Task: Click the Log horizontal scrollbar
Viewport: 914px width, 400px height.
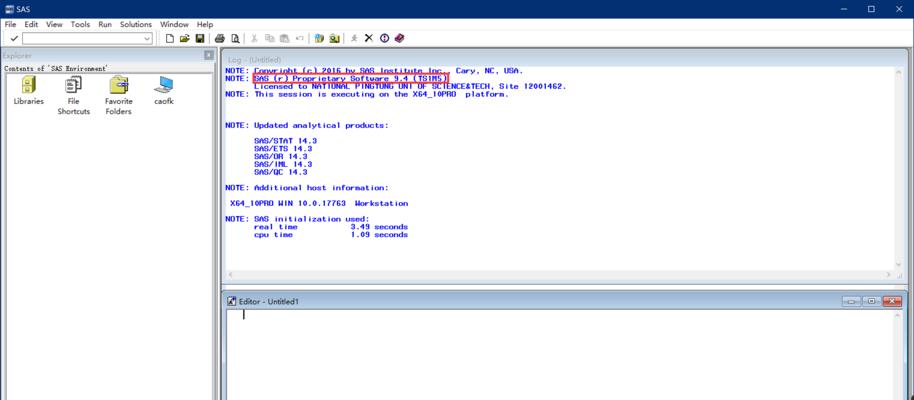Action: tap(560, 274)
